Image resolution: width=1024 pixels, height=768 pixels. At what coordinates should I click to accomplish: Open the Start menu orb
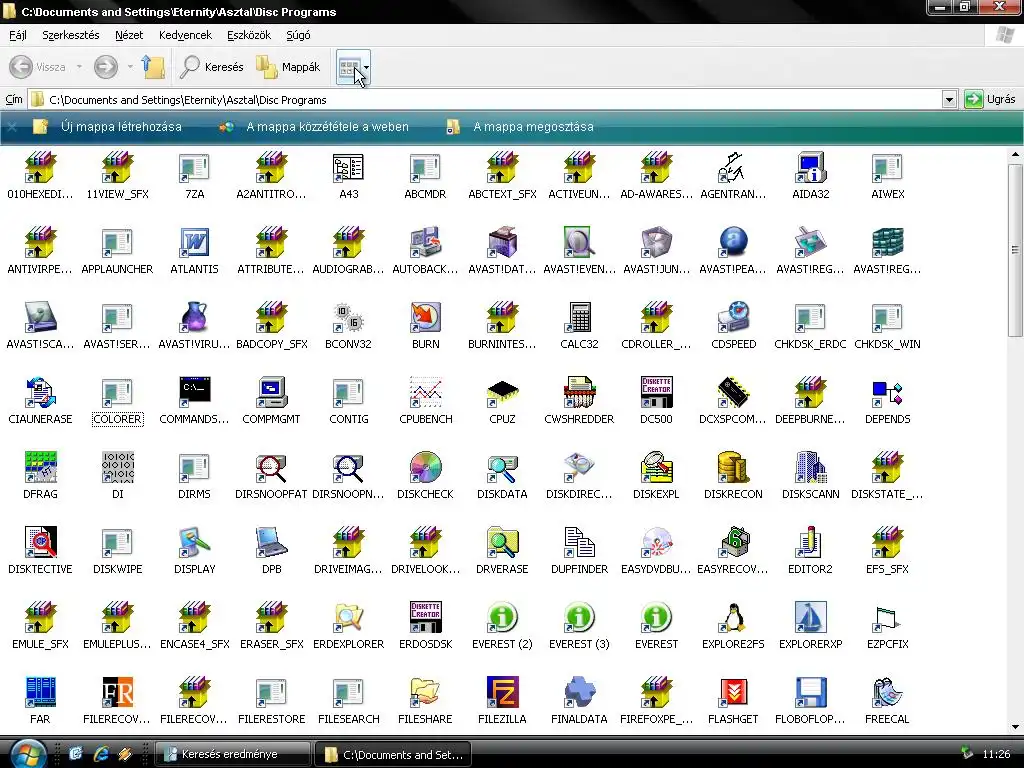coord(27,753)
